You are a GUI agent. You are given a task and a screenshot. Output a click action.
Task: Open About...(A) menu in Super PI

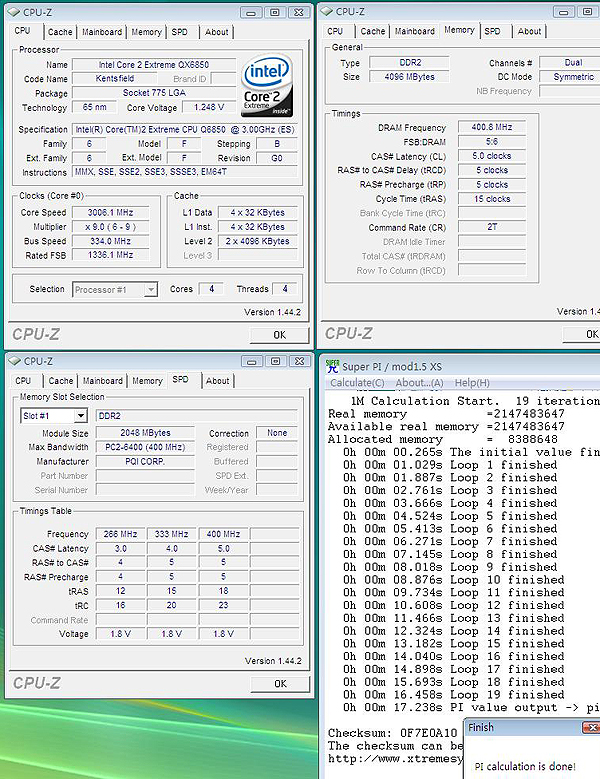pos(419,383)
